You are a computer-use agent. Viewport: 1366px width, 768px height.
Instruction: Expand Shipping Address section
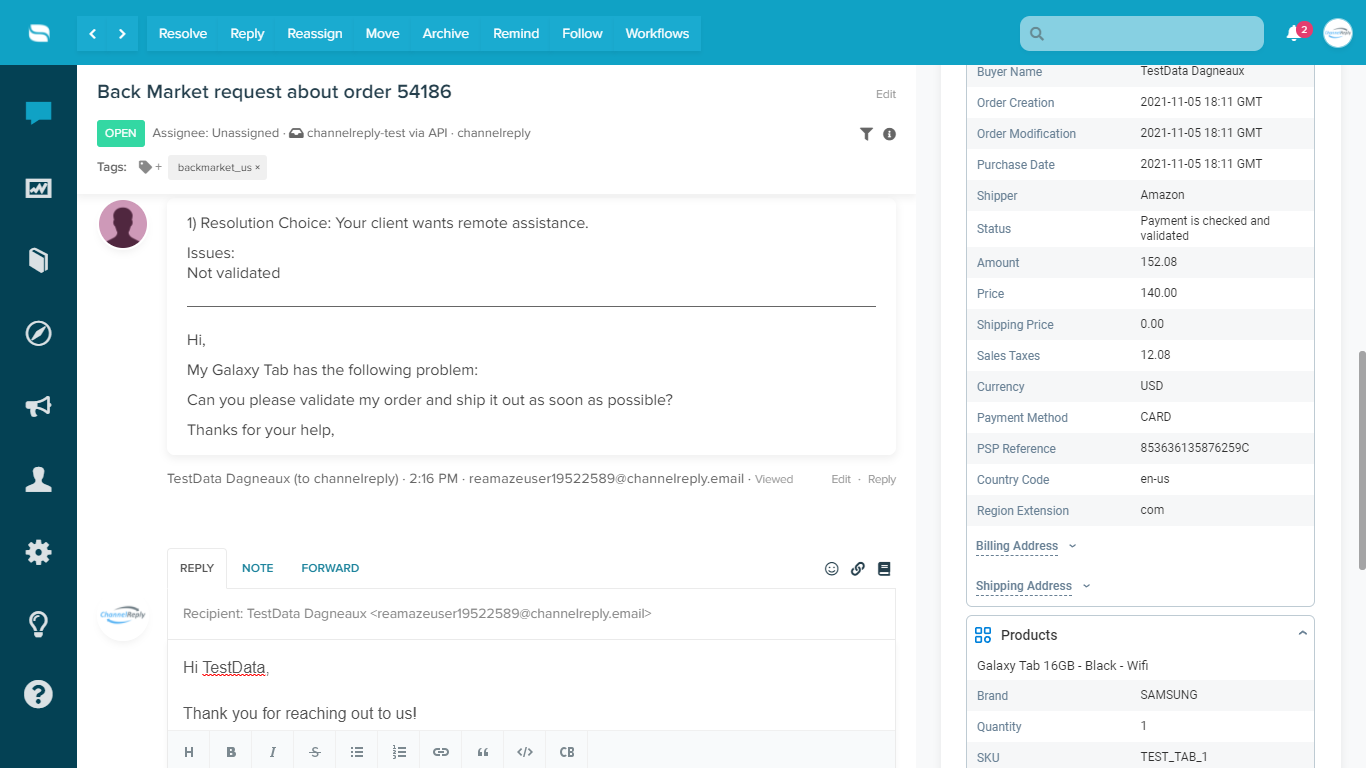[x=1033, y=586]
